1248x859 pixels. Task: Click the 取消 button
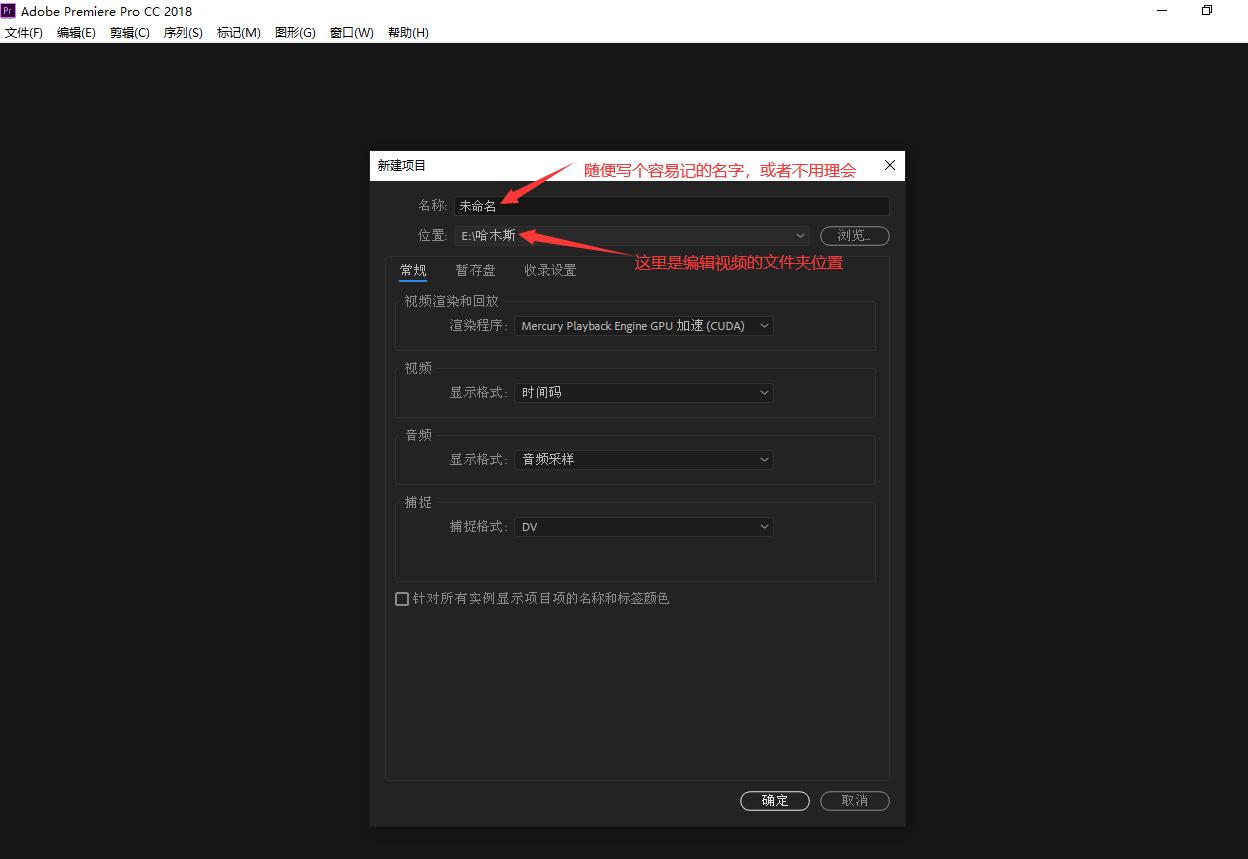point(854,800)
